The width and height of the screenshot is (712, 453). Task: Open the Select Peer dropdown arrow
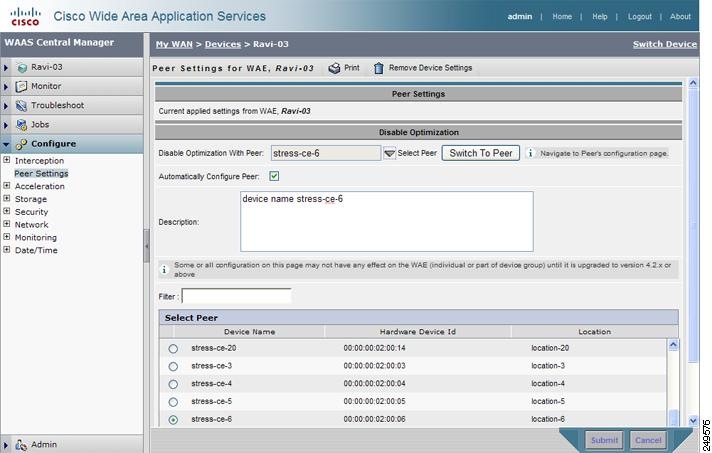tap(390, 153)
